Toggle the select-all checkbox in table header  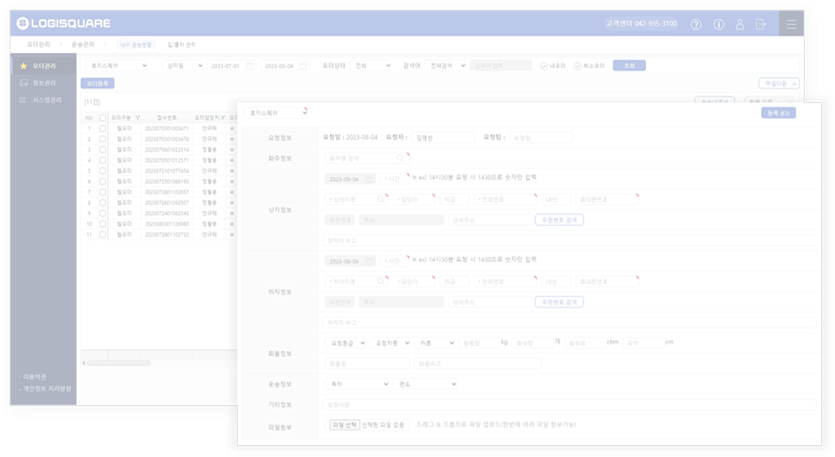click(103, 118)
